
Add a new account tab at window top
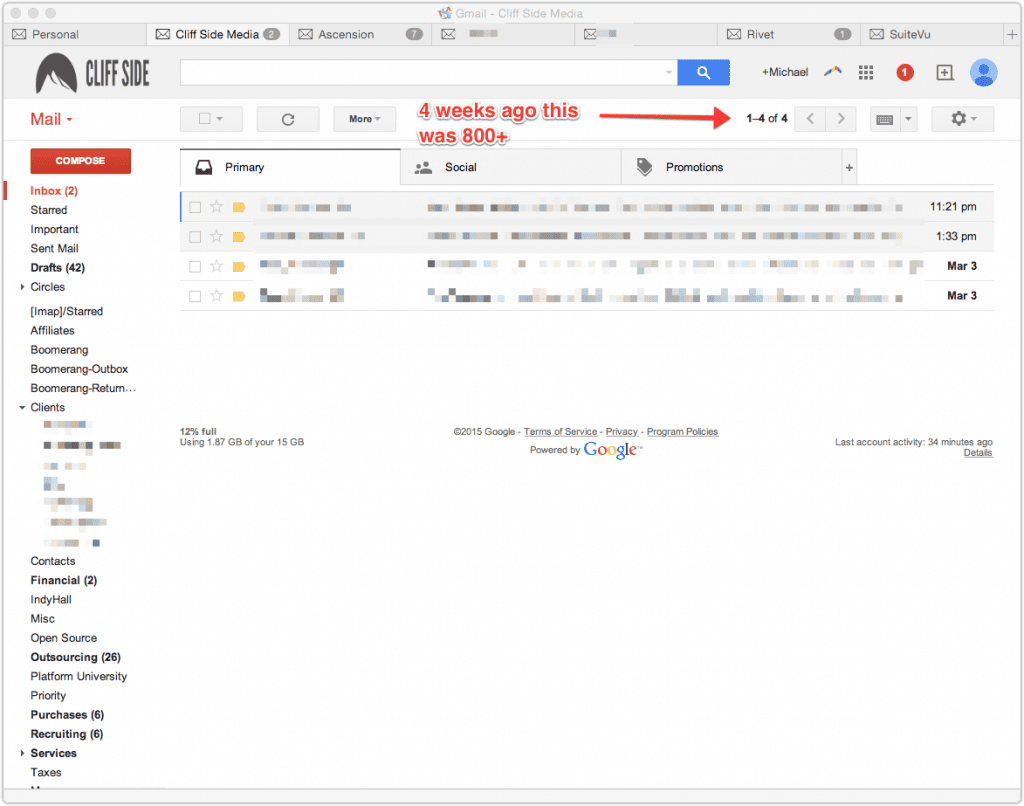1012,34
